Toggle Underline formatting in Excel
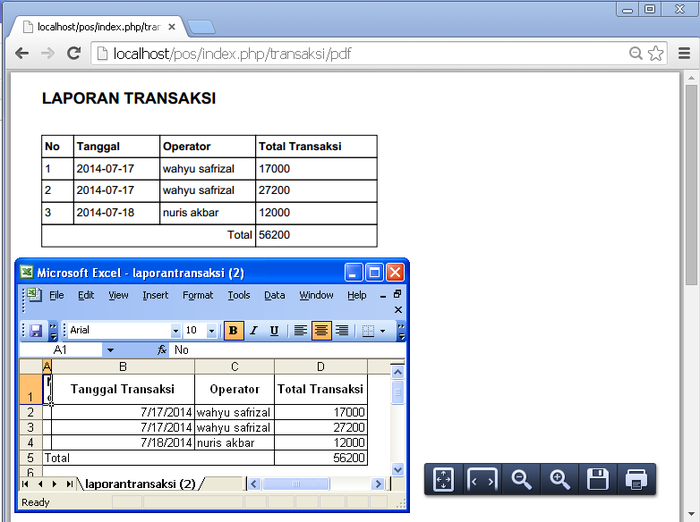The width and height of the screenshot is (700, 522). [274, 330]
